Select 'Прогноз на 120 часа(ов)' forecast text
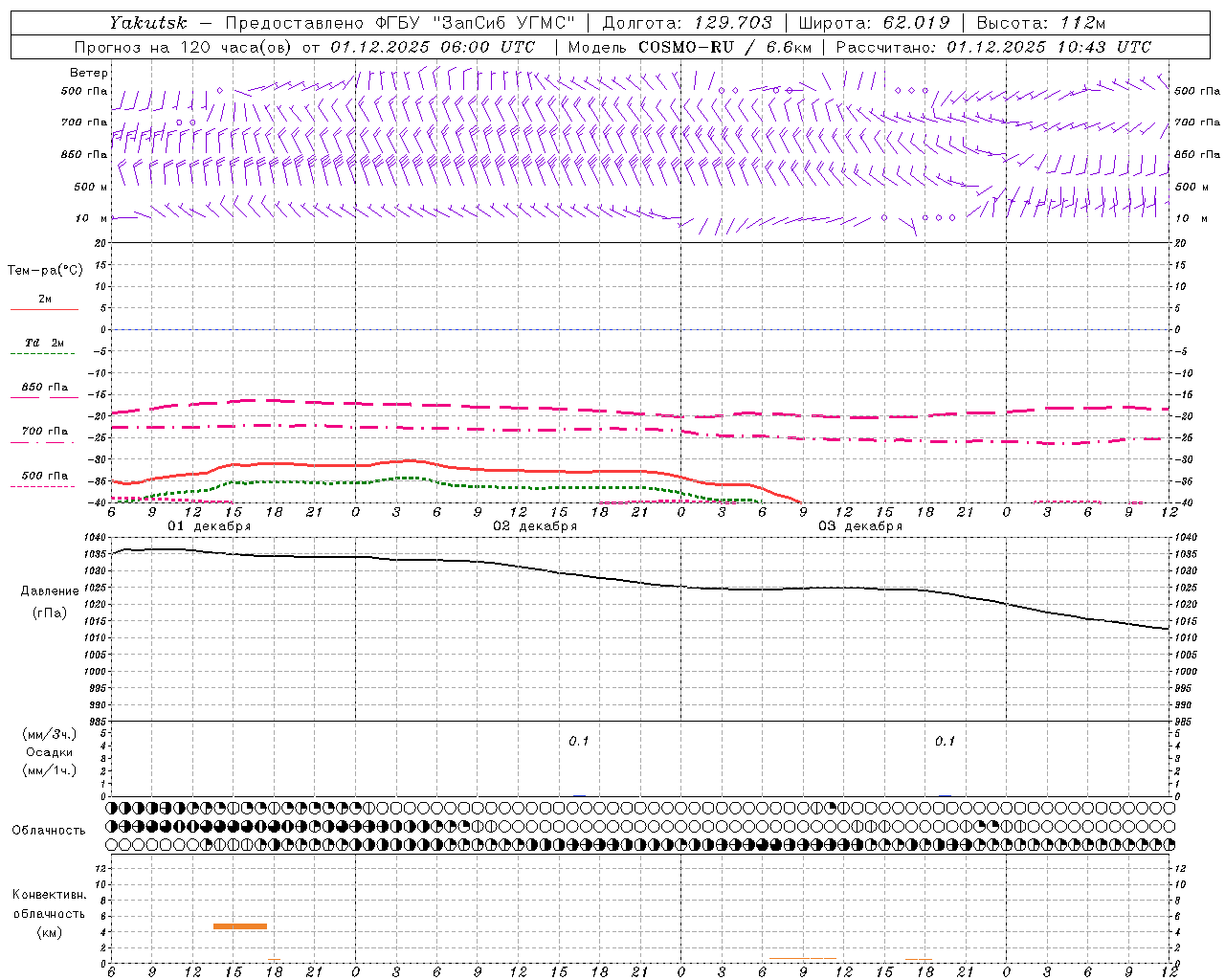Image resolution: width=1225 pixels, height=980 pixels. pyautogui.click(x=184, y=47)
